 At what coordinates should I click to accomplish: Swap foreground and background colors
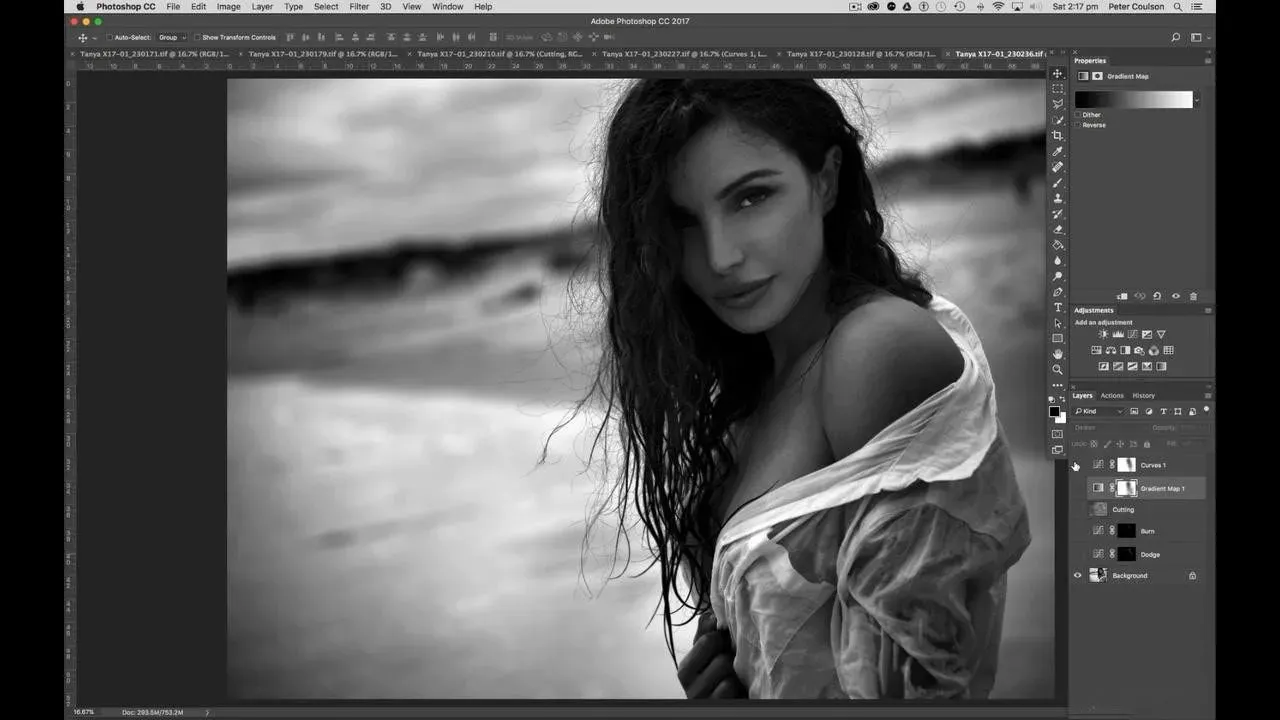point(1063,400)
